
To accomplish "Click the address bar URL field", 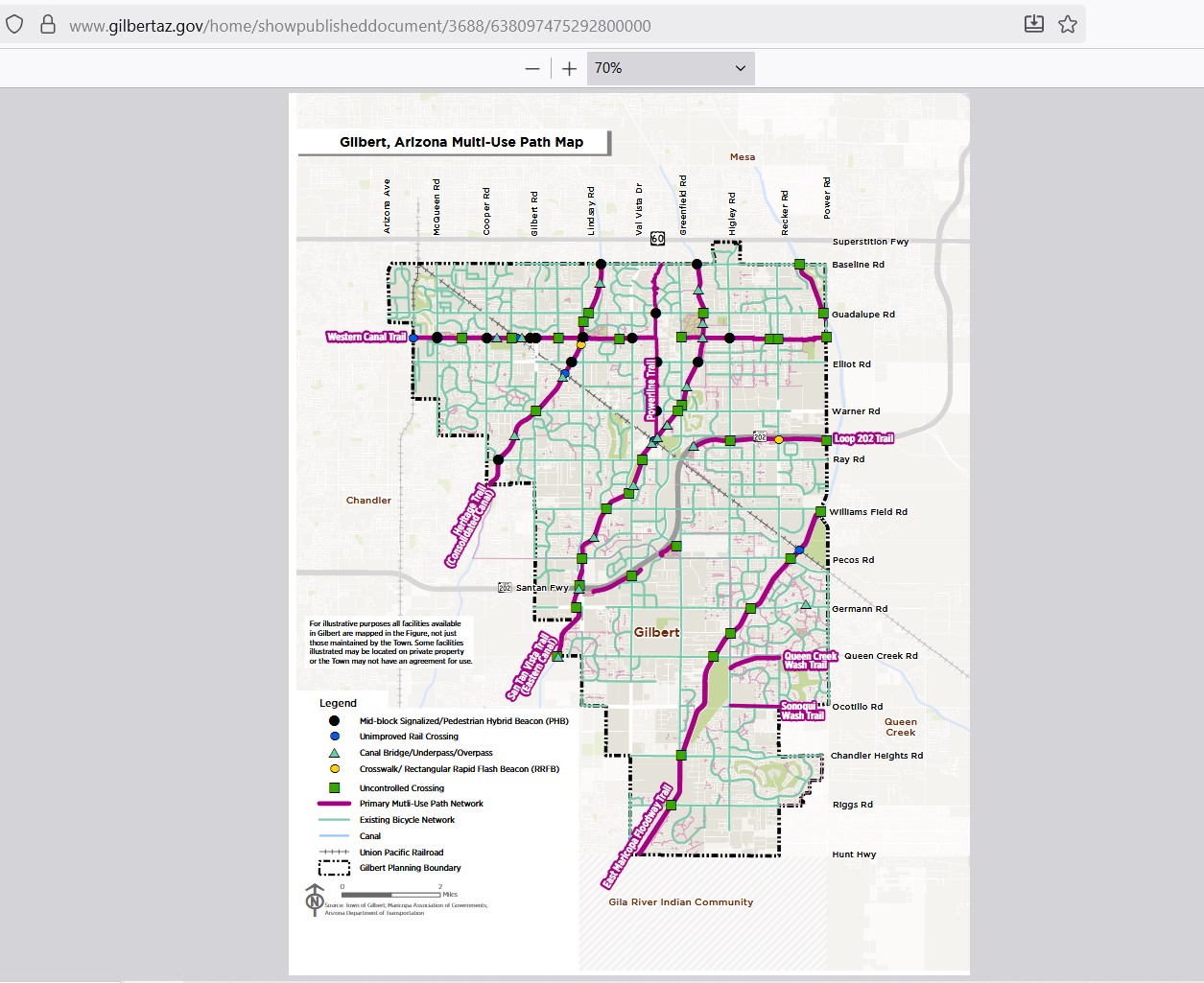I will coord(360,26).
